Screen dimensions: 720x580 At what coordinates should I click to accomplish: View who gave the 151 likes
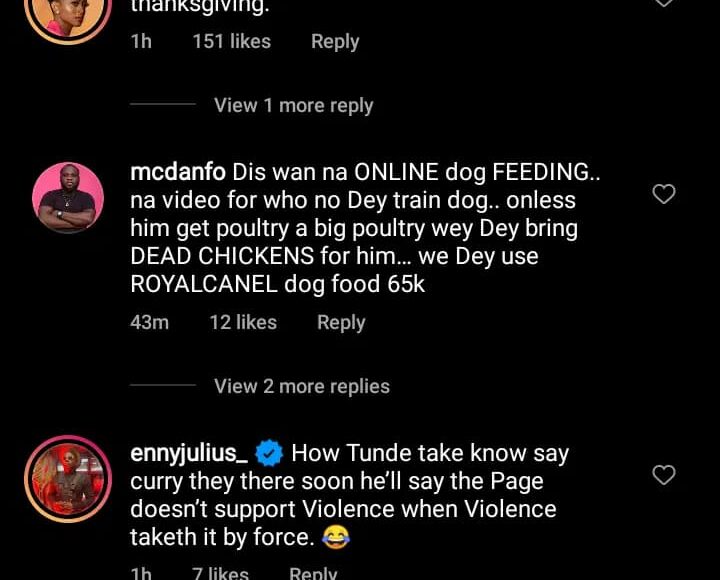point(231,42)
